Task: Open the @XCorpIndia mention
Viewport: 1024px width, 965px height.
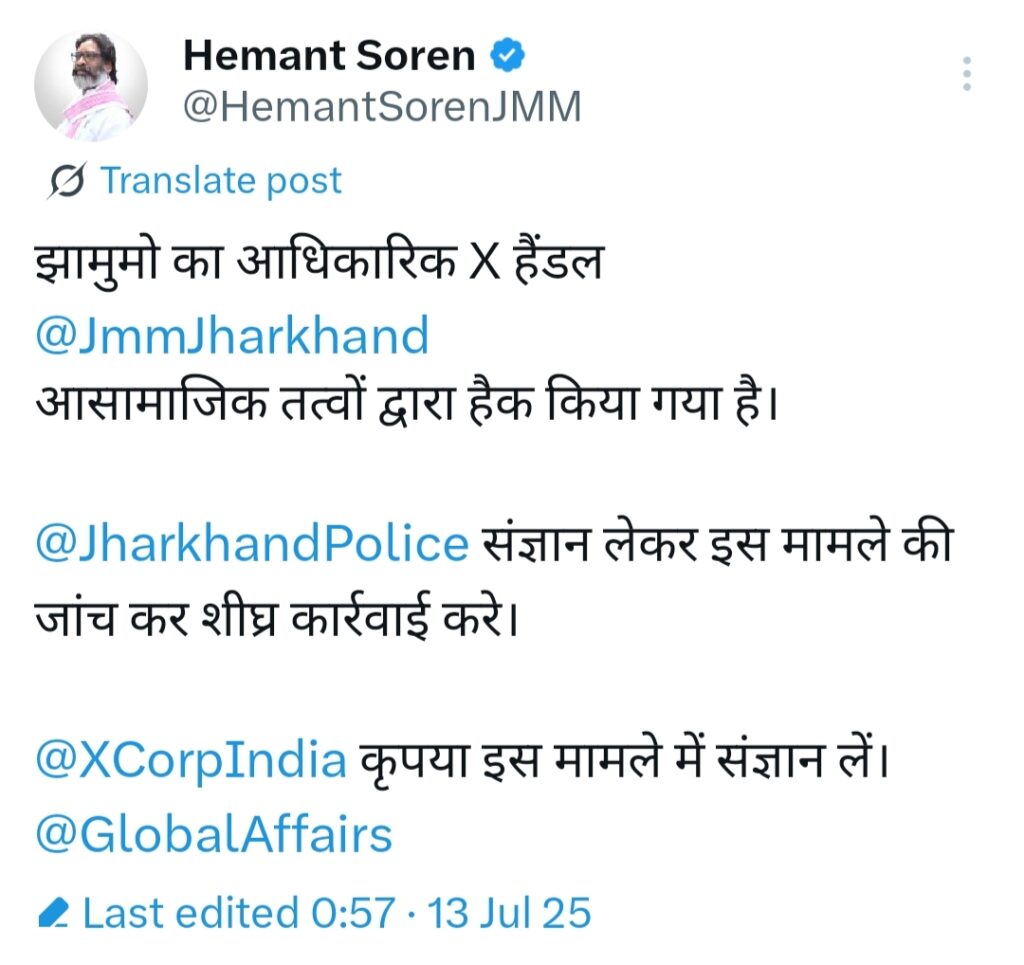Action: point(191,759)
